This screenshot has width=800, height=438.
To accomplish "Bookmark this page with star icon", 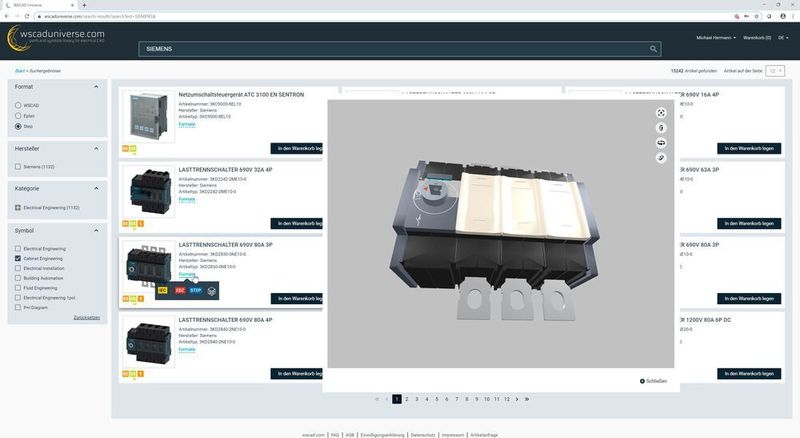I will pos(757,16).
